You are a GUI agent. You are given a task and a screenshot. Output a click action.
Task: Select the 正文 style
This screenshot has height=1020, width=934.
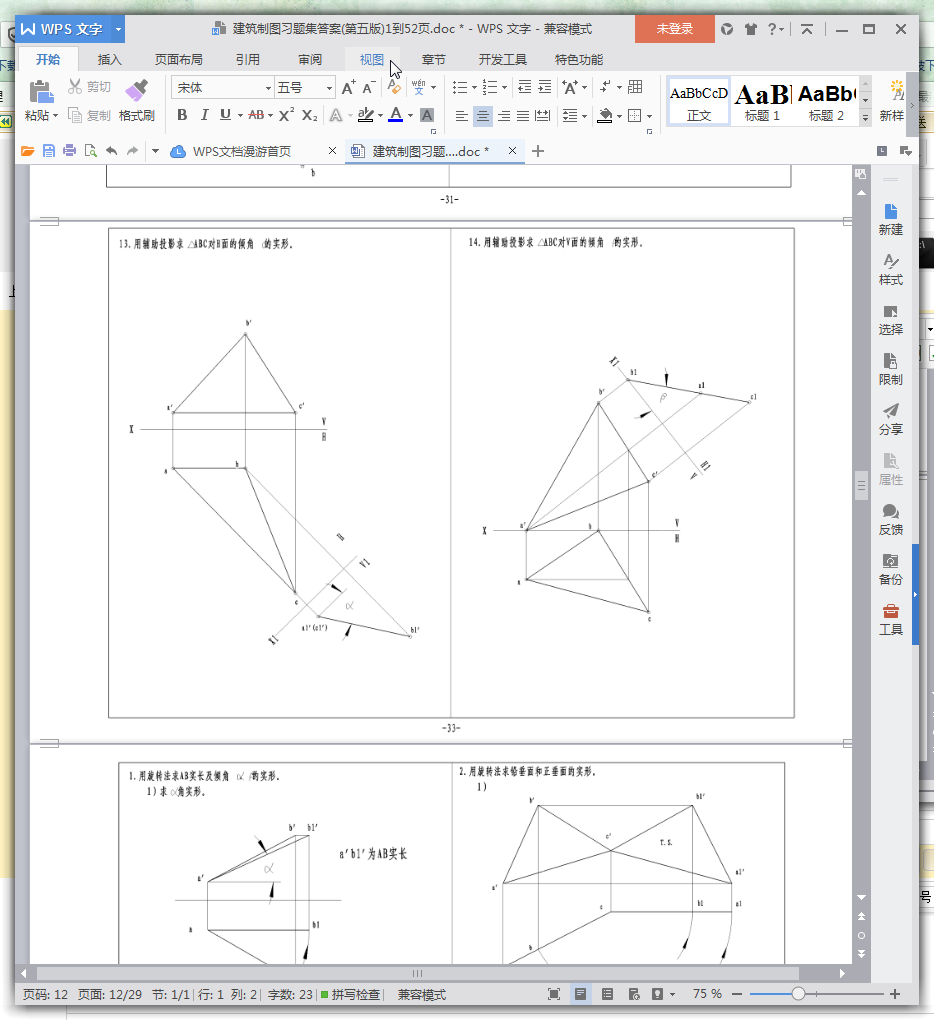[x=699, y=102]
